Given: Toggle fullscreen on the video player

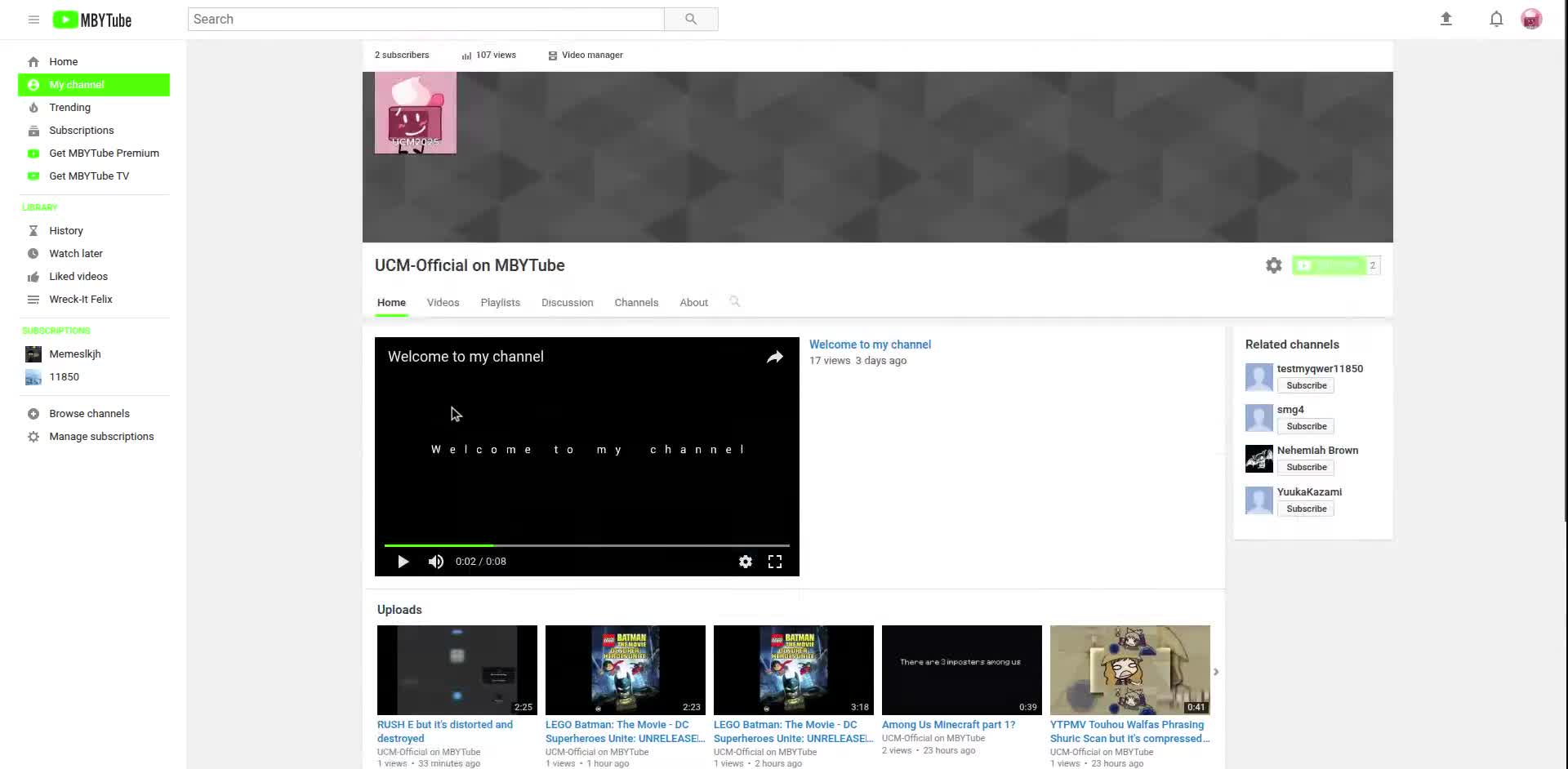Looking at the screenshot, I should pyautogui.click(x=774, y=562).
